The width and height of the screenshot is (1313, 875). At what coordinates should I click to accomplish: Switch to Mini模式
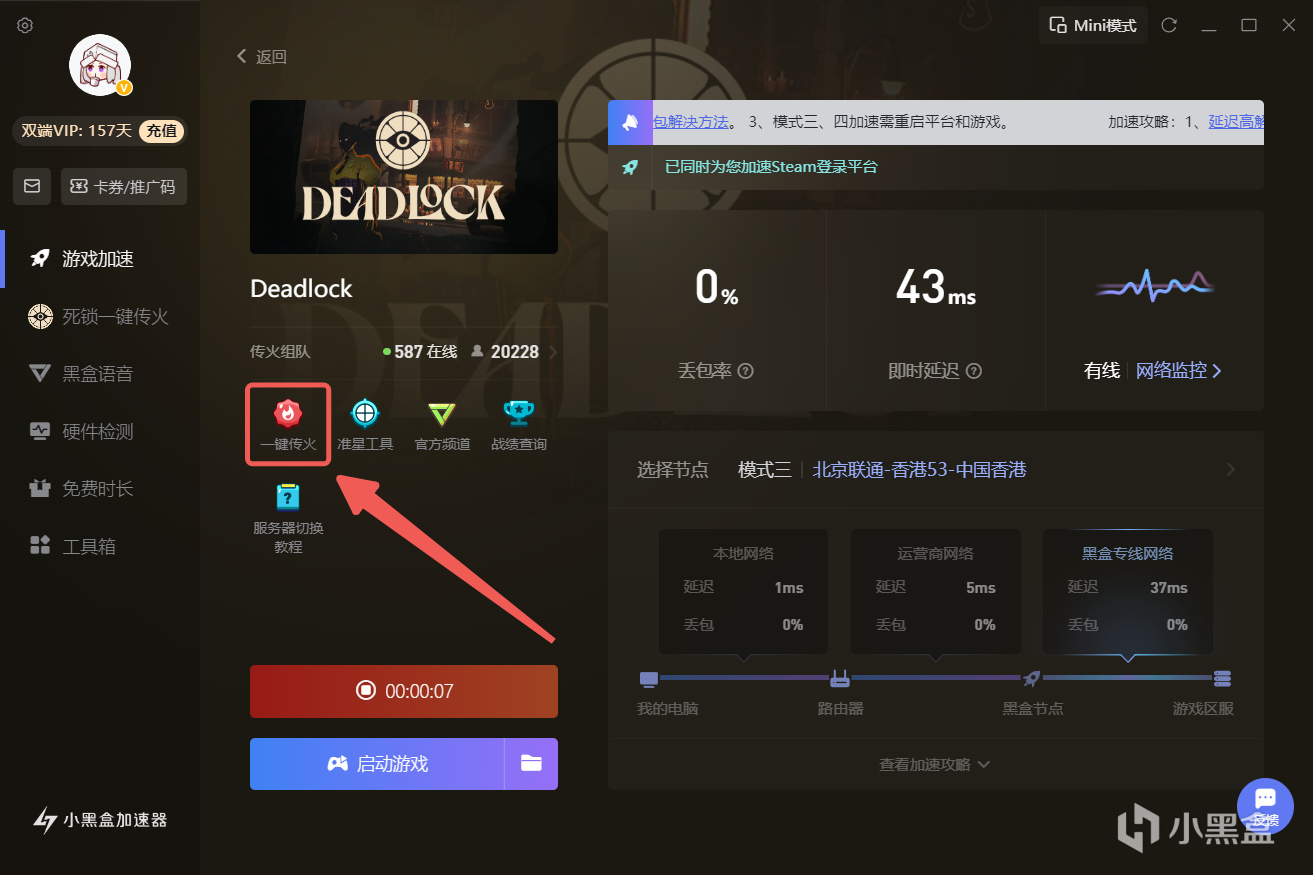click(1092, 26)
